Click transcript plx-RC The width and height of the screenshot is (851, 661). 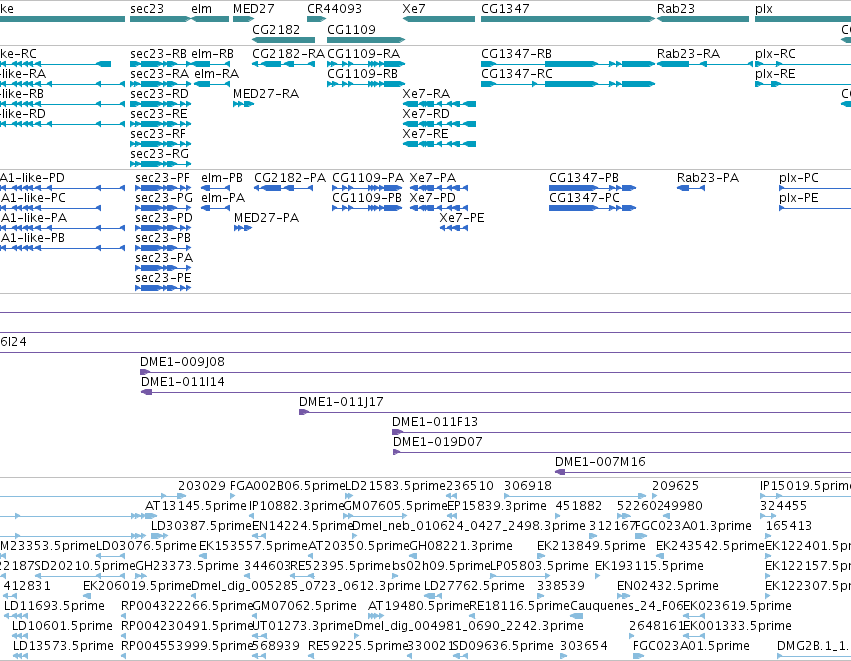[x=803, y=64]
